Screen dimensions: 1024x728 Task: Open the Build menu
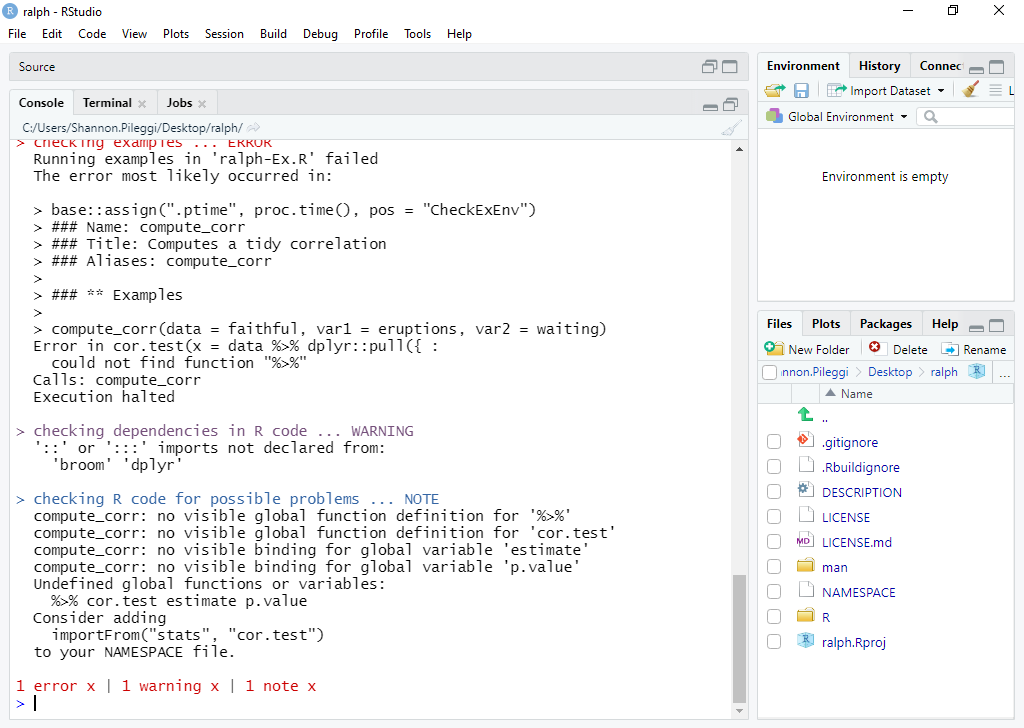tap(273, 34)
